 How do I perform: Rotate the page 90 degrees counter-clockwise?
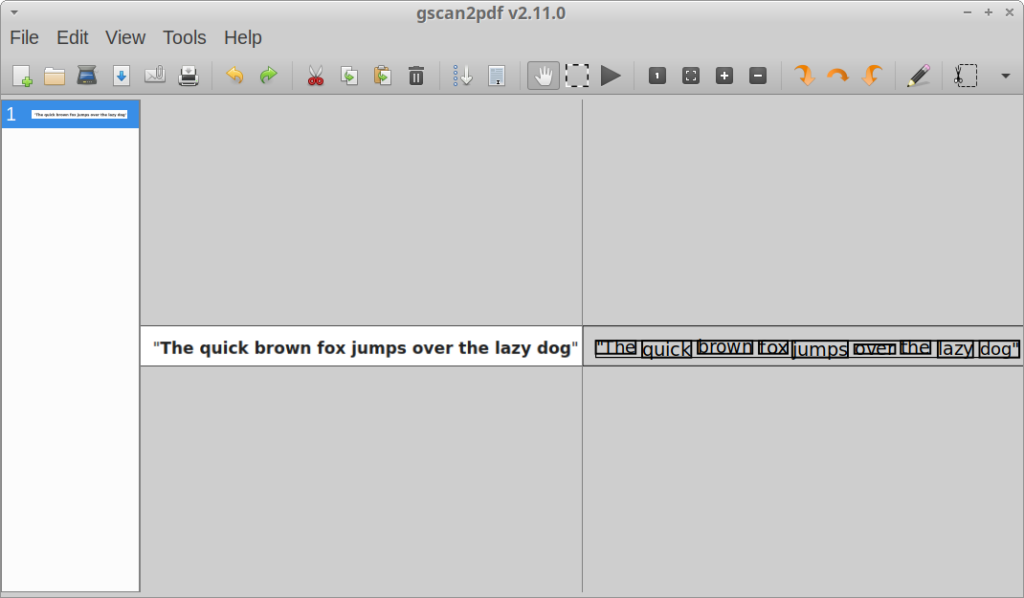coord(871,76)
